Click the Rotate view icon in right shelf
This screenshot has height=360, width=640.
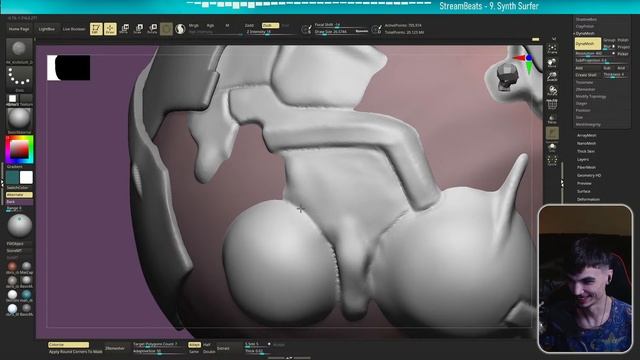552,90
